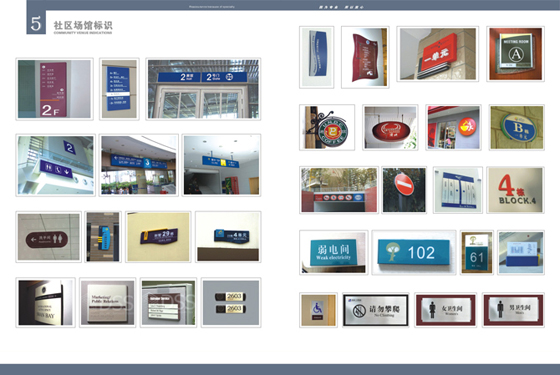
Task: Select the teal 弱电间 sign photo
Action: pos(334,252)
